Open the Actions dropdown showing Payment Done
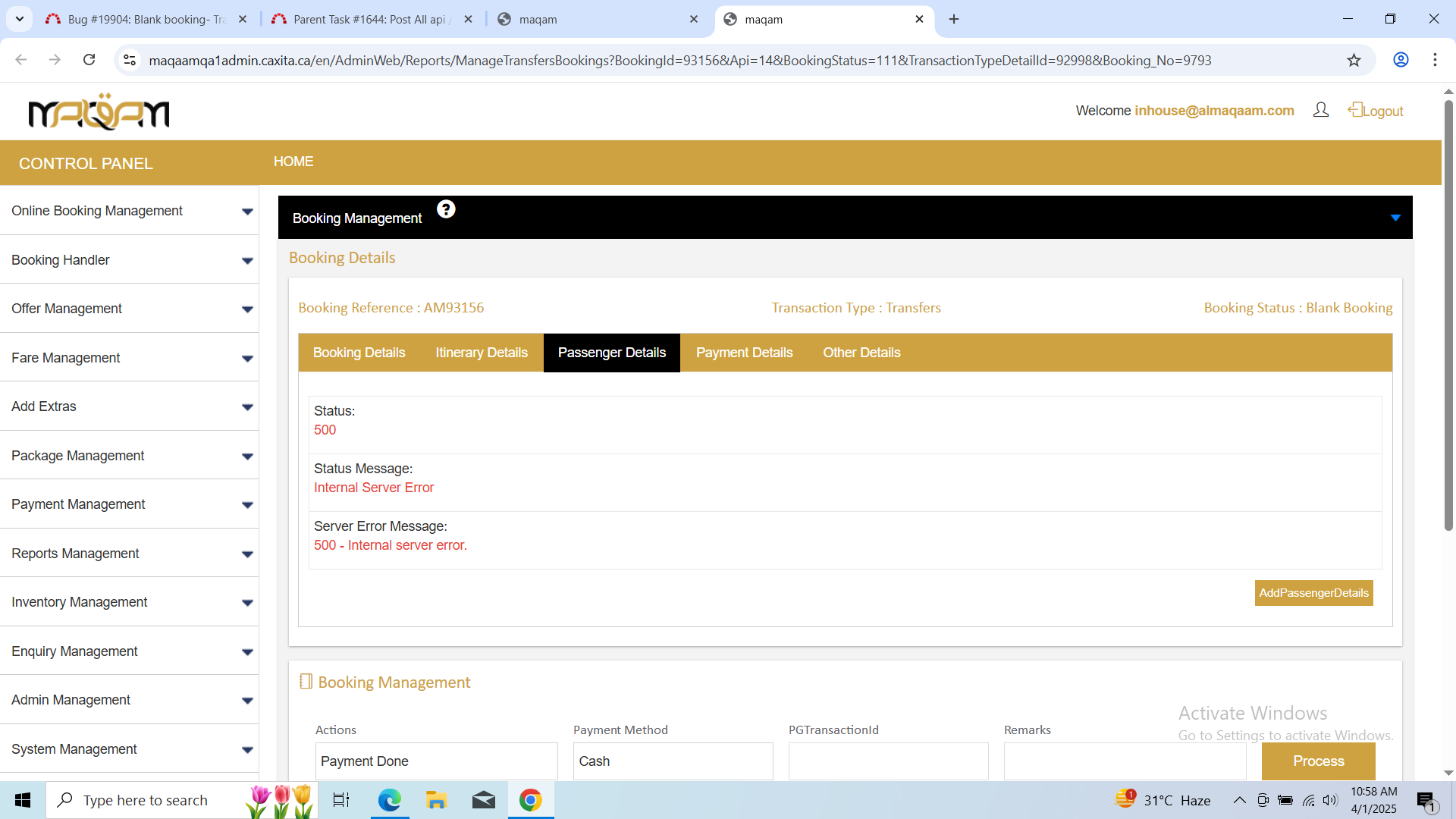Screen dimensions: 1456x819 click(x=436, y=761)
